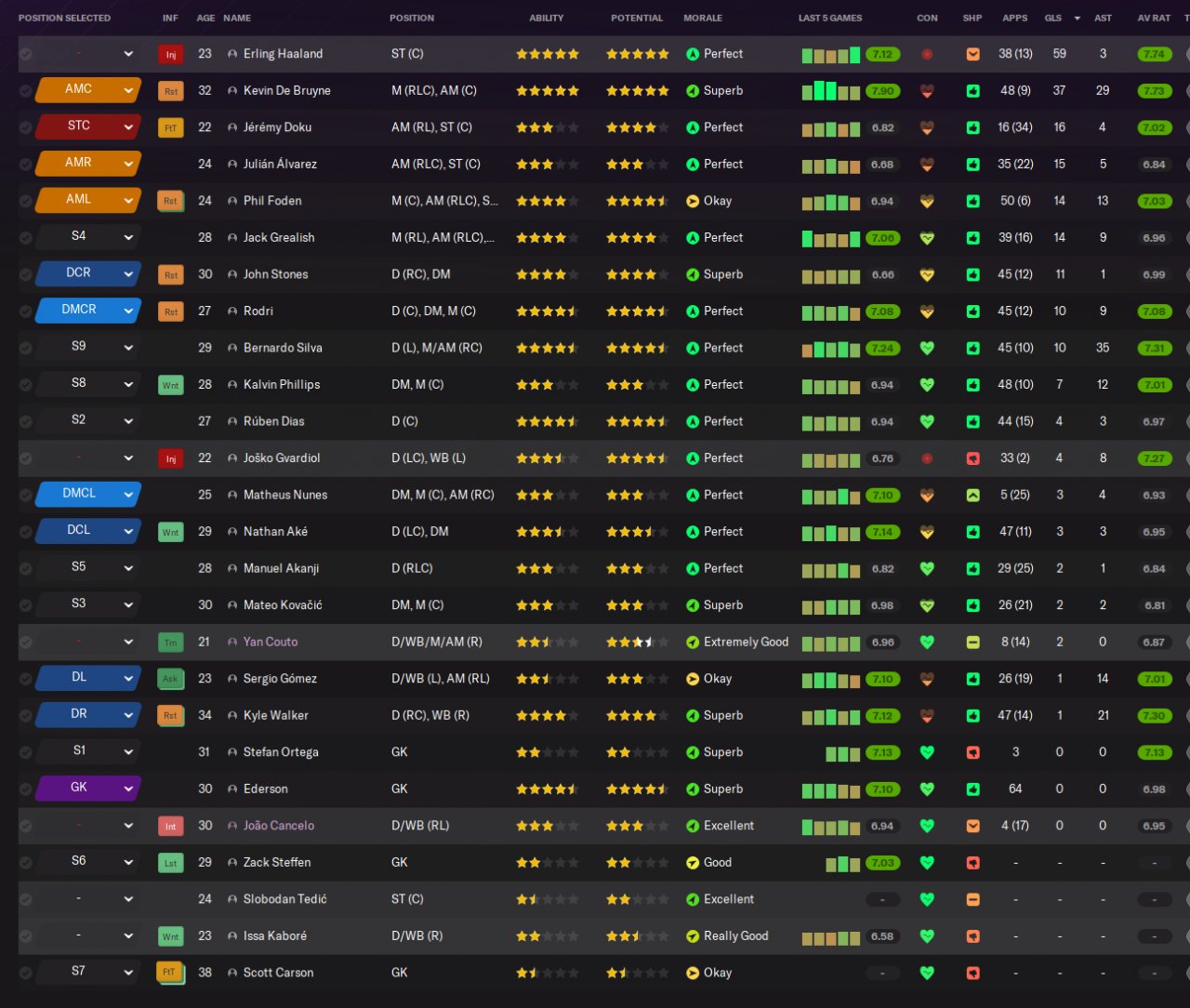Click Scott Carson's FtT status icon
This screenshot has height=1008, width=1190.
click(x=171, y=973)
